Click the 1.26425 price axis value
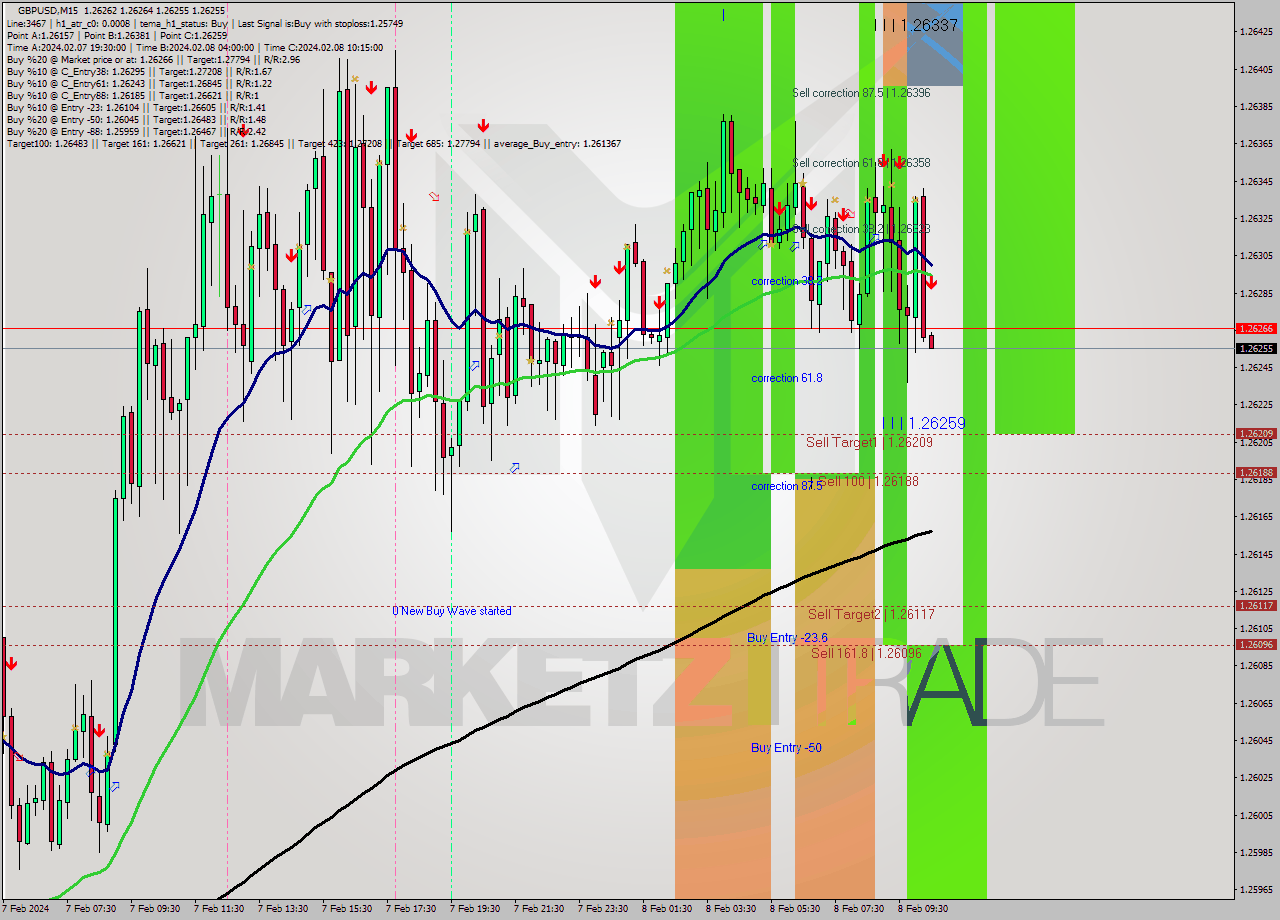 coord(1255,32)
